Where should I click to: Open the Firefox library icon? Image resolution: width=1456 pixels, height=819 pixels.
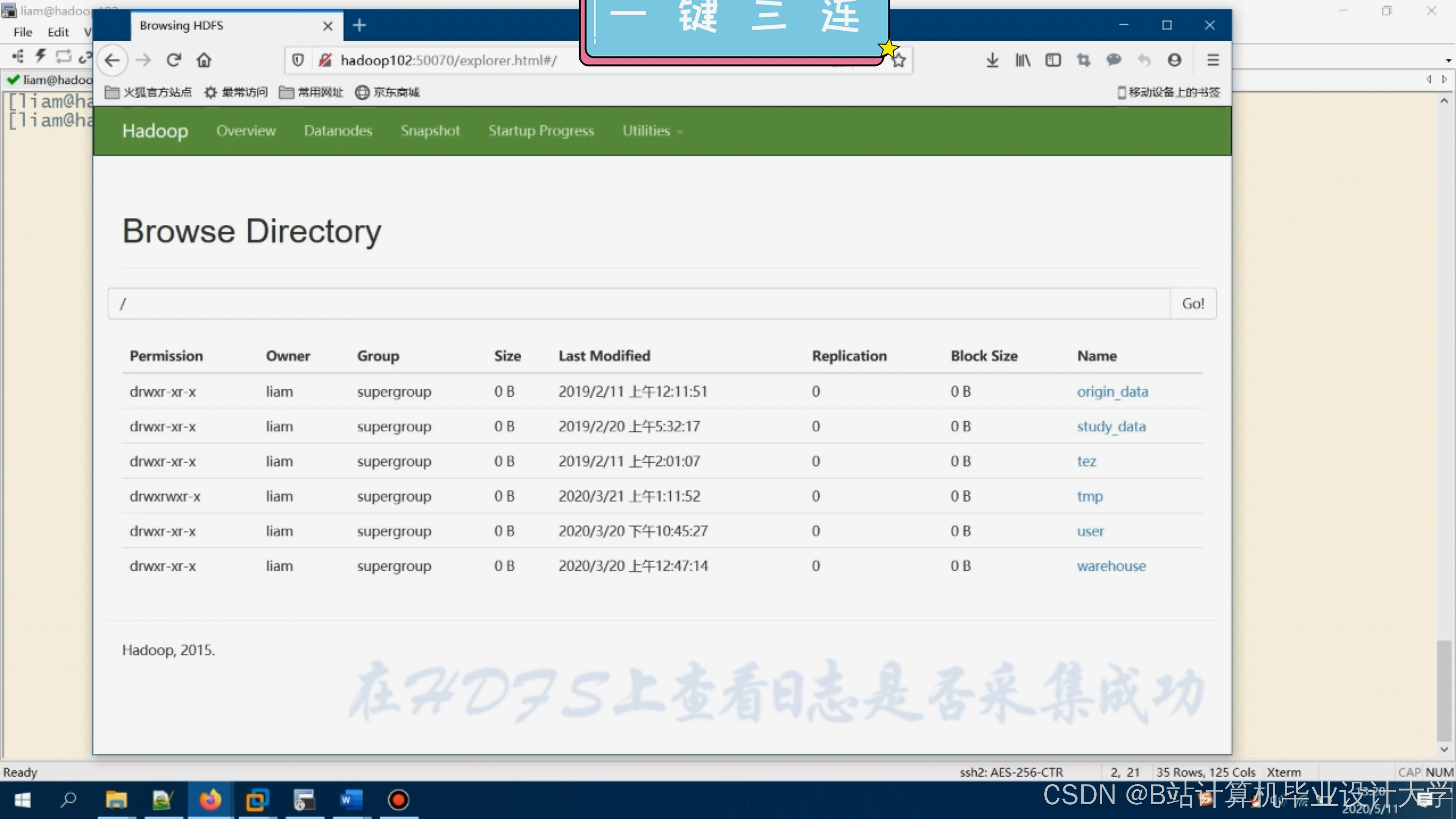pyautogui.click(x=1023, y=60)
